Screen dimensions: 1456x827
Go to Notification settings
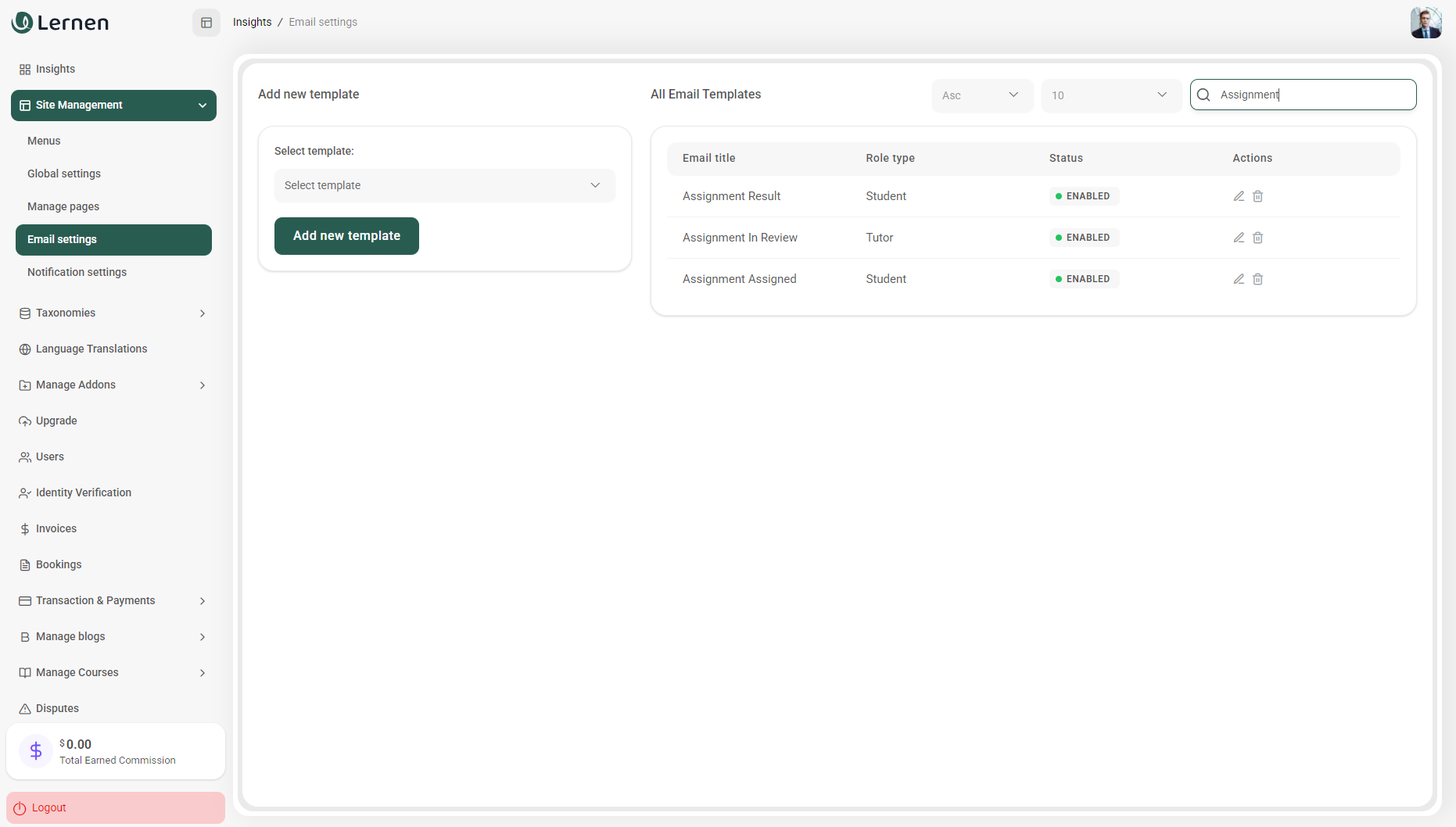(77, 272)
